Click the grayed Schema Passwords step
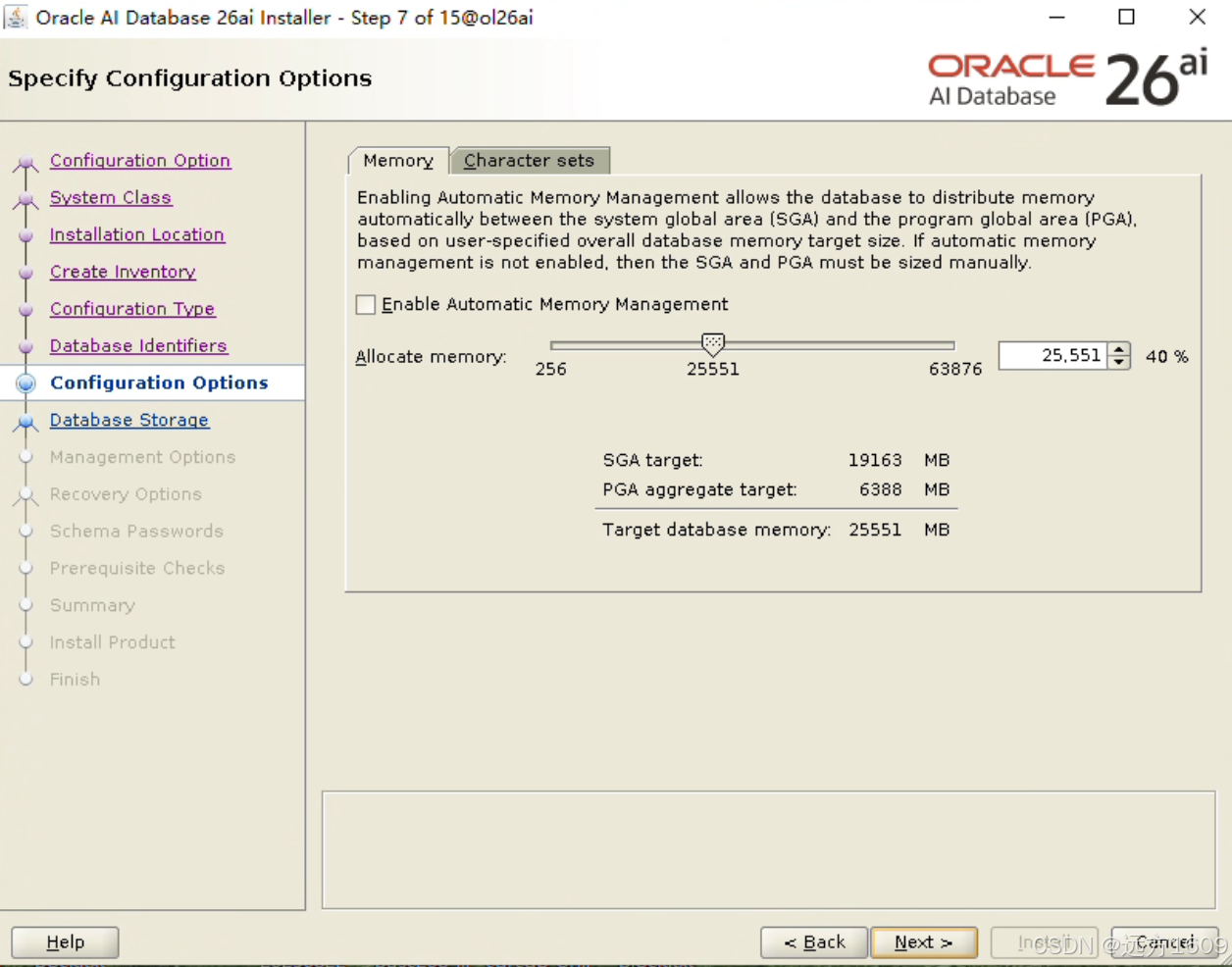Screen dimensions: 1232x967 click(136, 532)
